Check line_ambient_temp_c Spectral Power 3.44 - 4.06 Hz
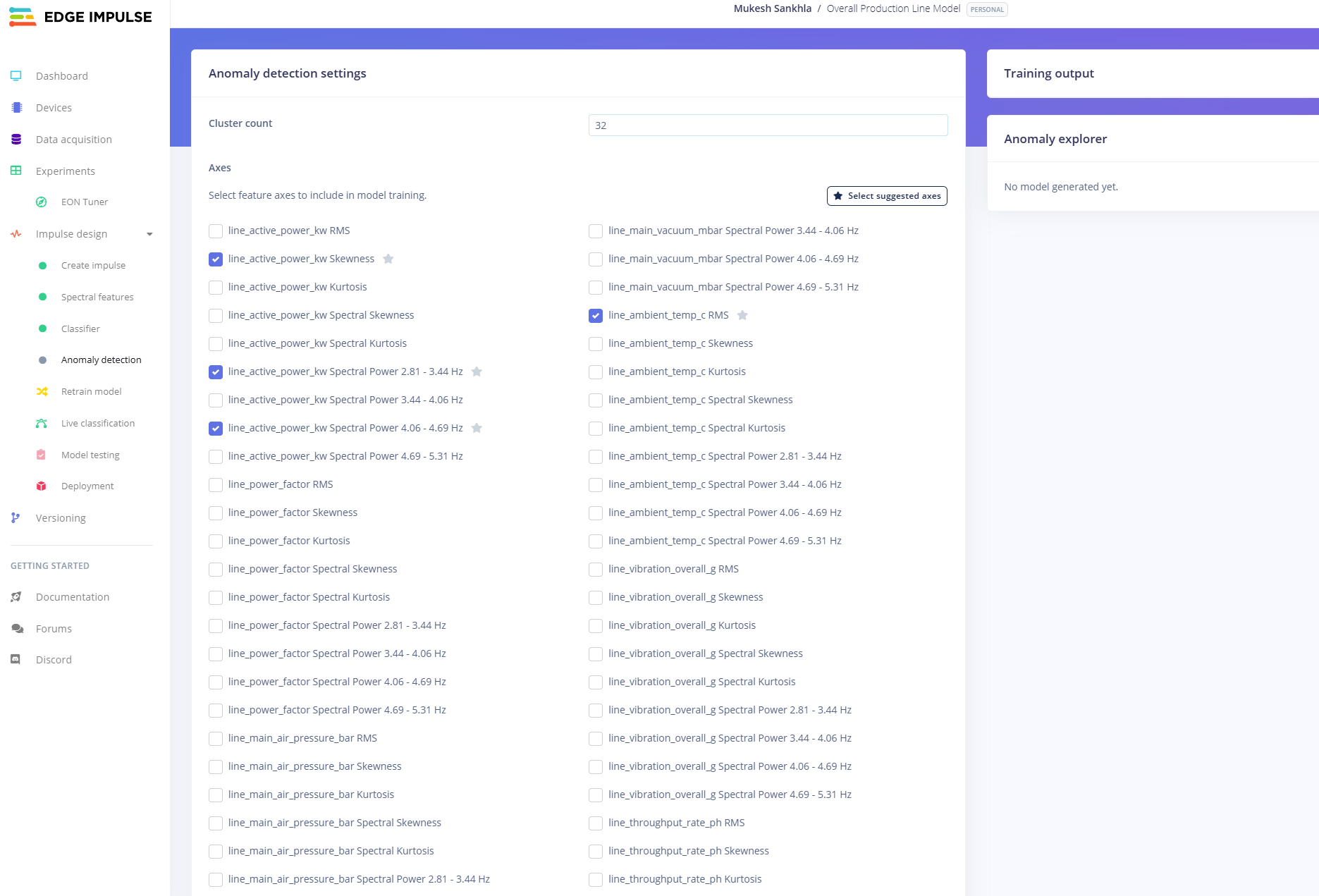The image size is (1319, 896). coord(596,484)
